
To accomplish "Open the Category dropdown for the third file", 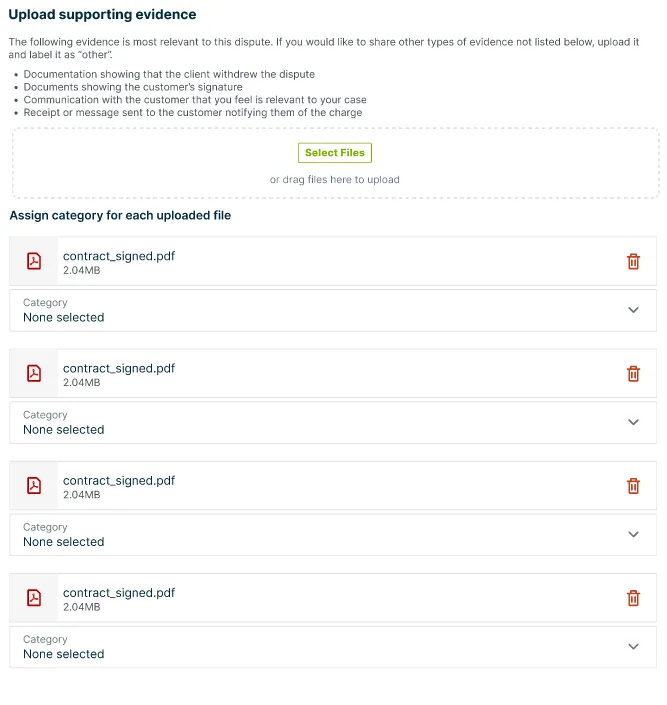I will [x=333, y=535].
